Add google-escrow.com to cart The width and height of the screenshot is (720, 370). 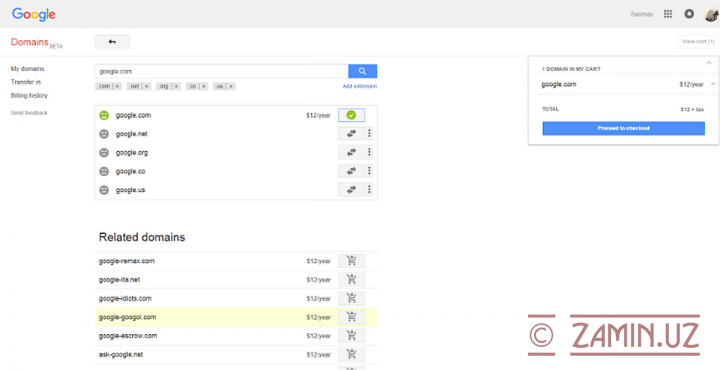coord(352,336)
